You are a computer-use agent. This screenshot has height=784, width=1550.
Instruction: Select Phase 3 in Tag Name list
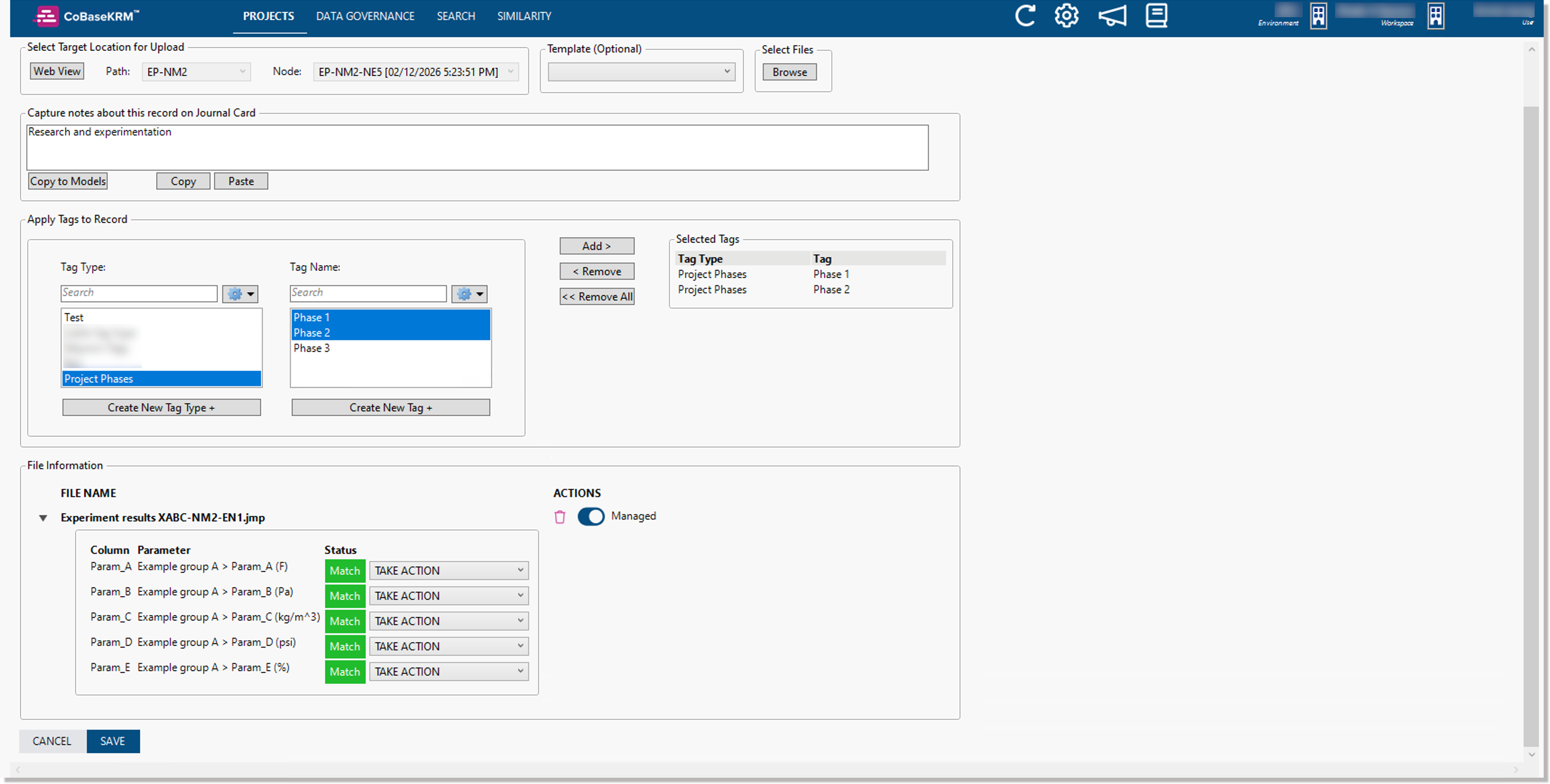point(390,347)
